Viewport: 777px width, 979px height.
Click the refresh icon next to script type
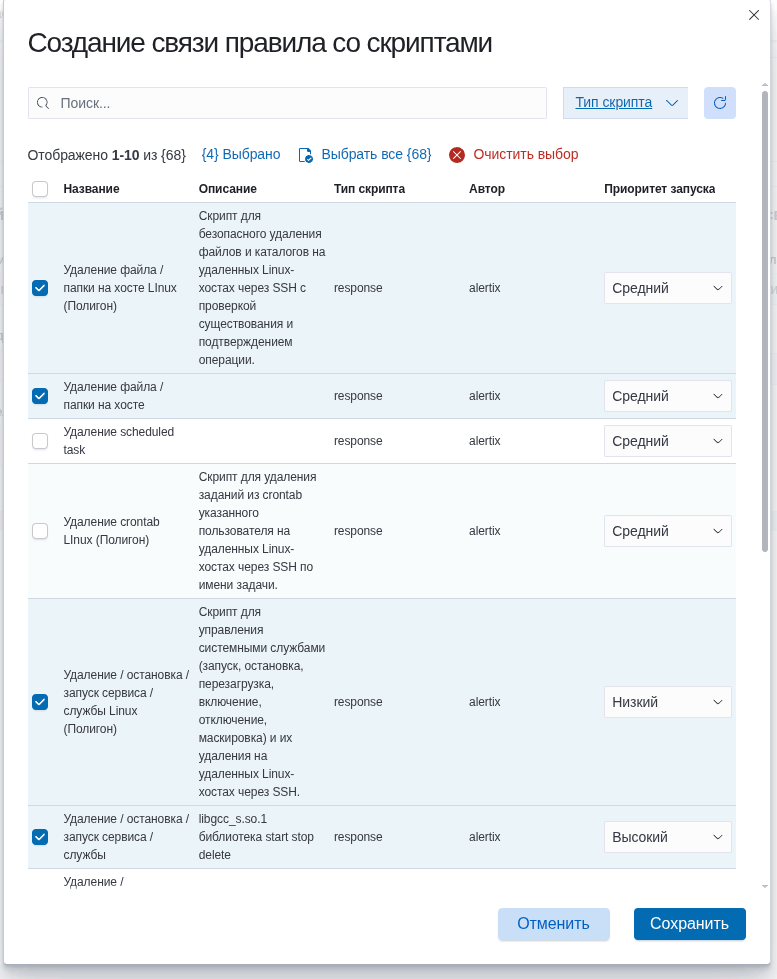coord(720,103)
